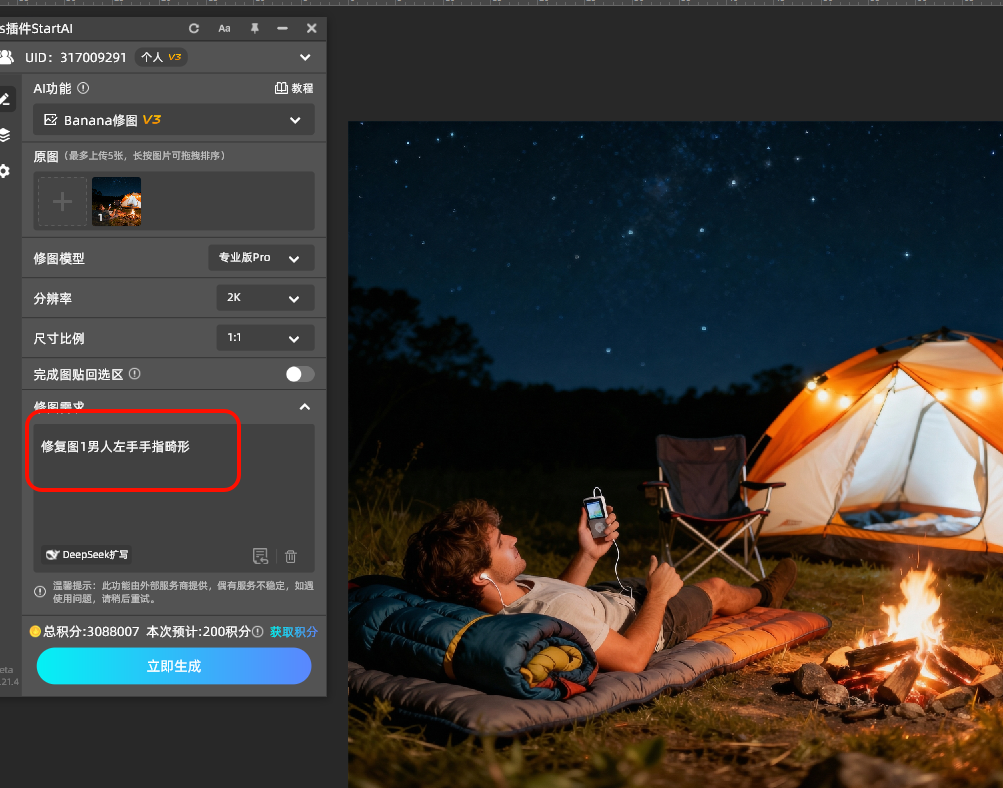Collapse the 修图需求 section chevron
Viewport: 1003px width, 788px height.
coord(305,407)
